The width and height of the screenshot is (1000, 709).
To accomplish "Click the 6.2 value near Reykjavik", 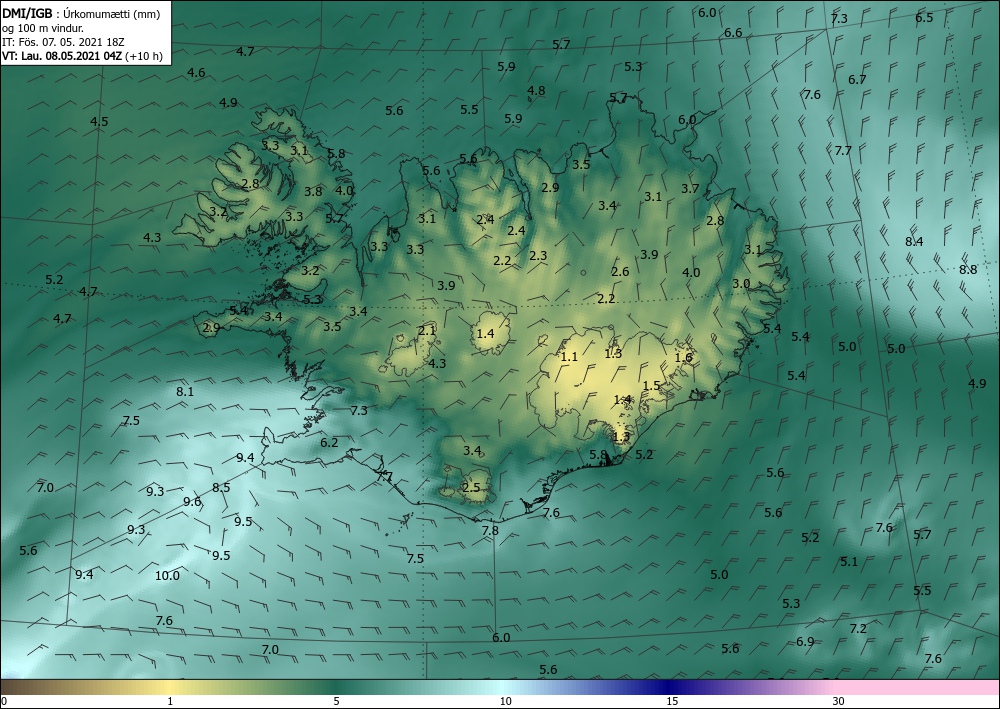I will coord(329,442).
